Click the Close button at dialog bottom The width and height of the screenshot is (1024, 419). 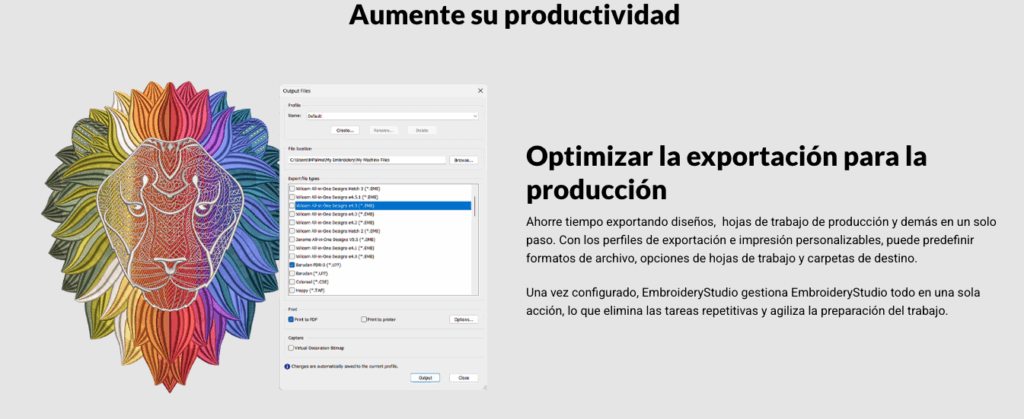pyautogui.click(x=464, y=378)
